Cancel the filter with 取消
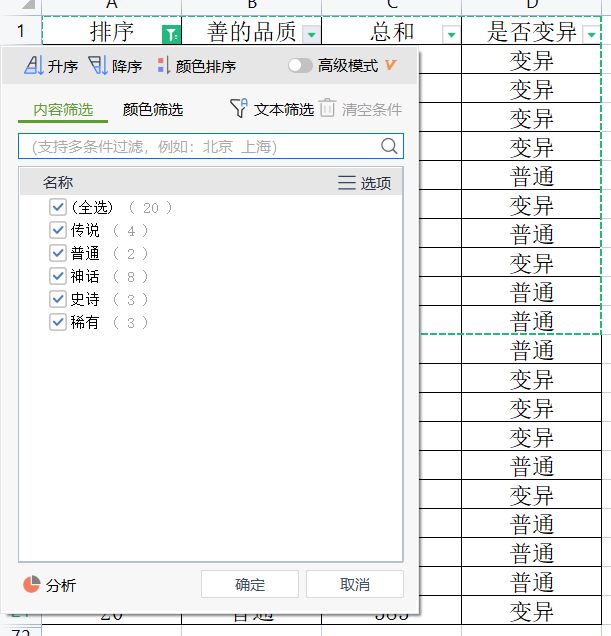 coord(355,584)
